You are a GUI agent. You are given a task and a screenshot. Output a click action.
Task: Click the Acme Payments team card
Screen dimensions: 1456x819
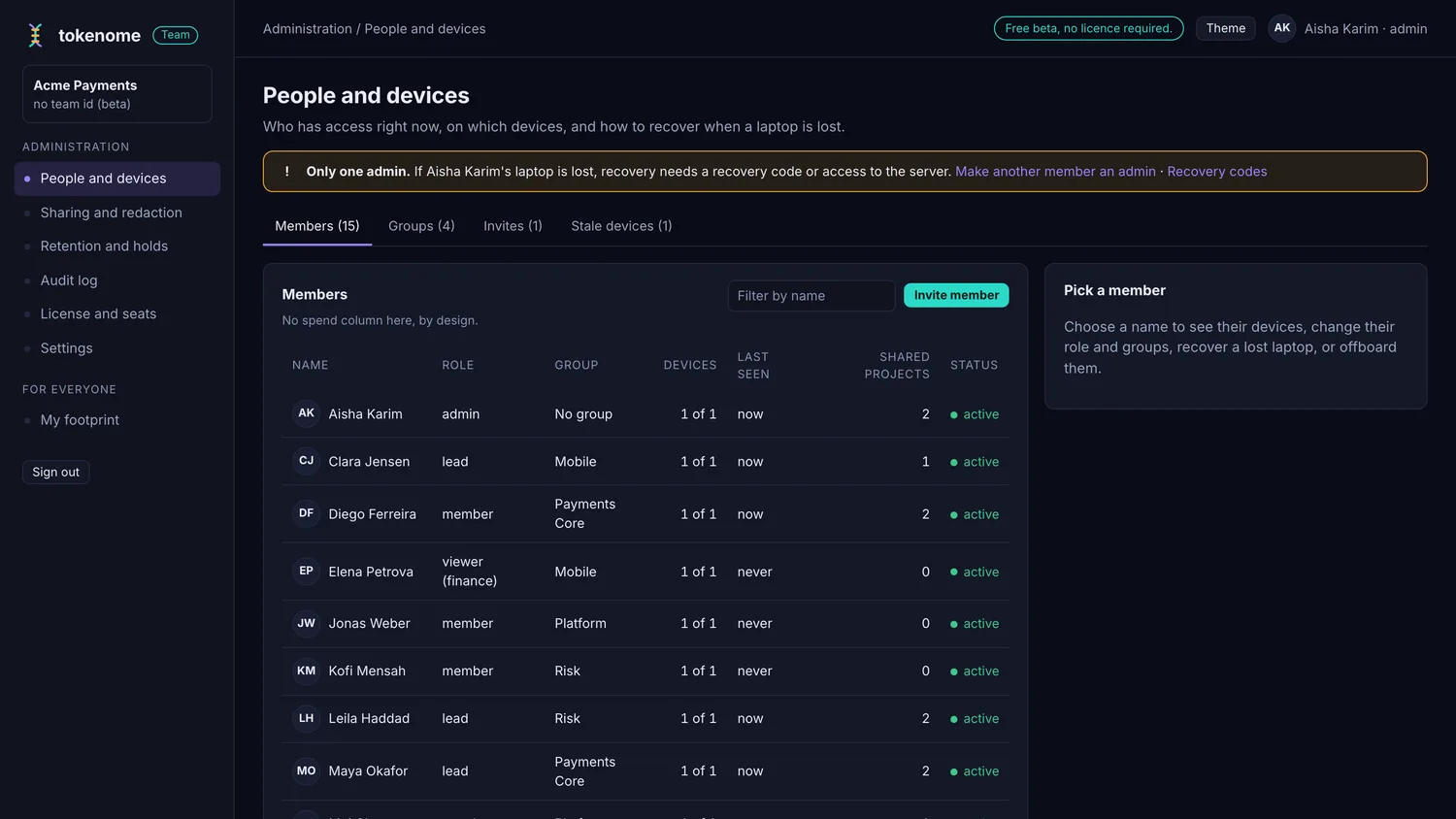[117, 94]
